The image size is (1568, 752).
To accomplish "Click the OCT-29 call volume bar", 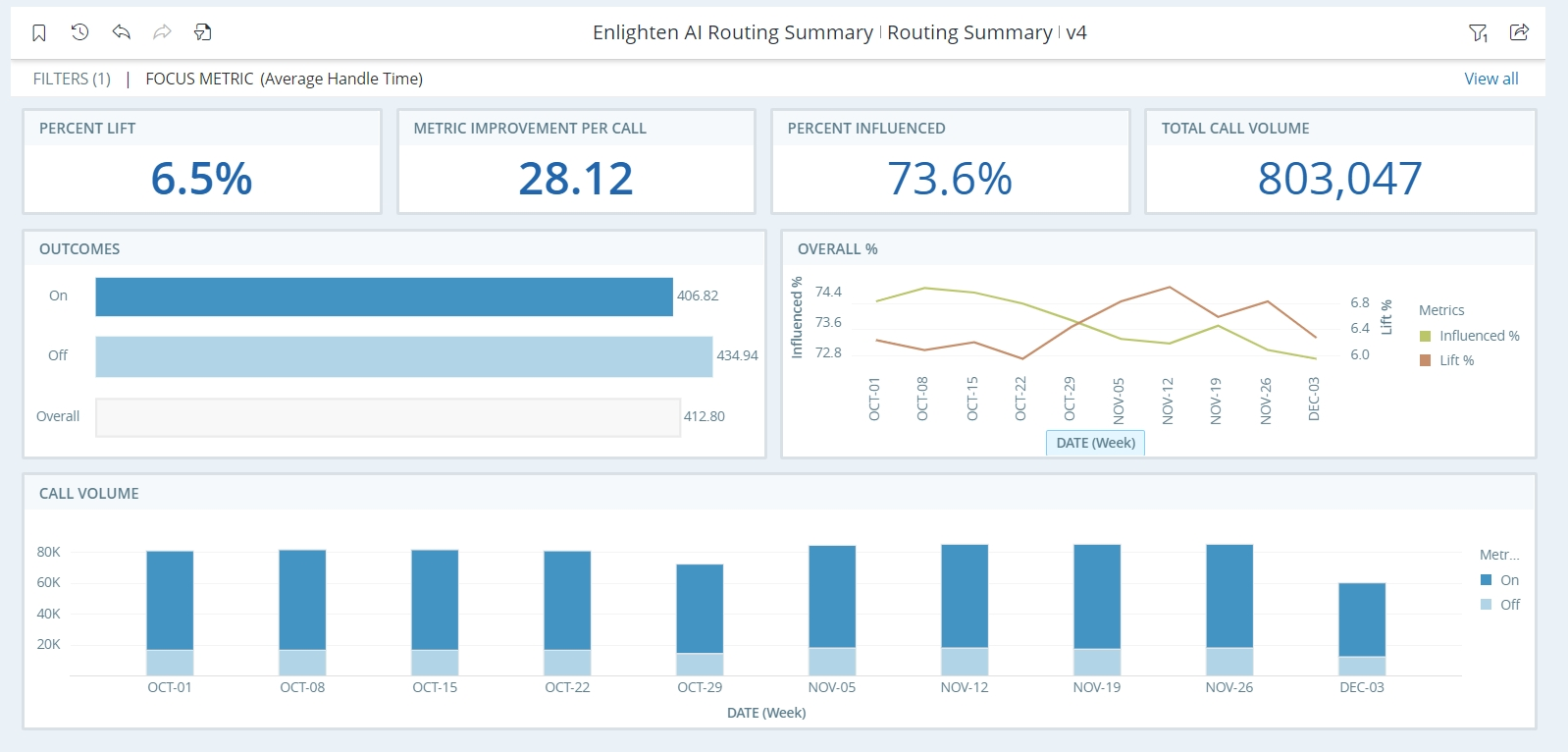I will (x=700, y=619).
